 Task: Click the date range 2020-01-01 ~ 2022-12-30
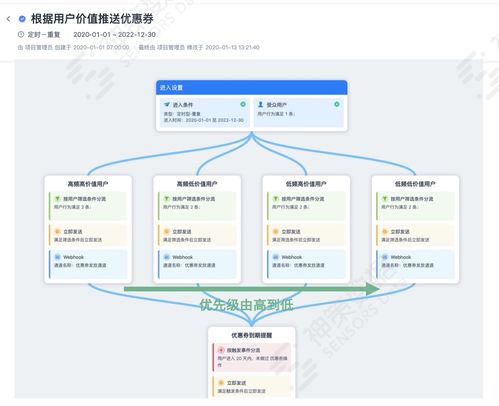coord(114,34)
